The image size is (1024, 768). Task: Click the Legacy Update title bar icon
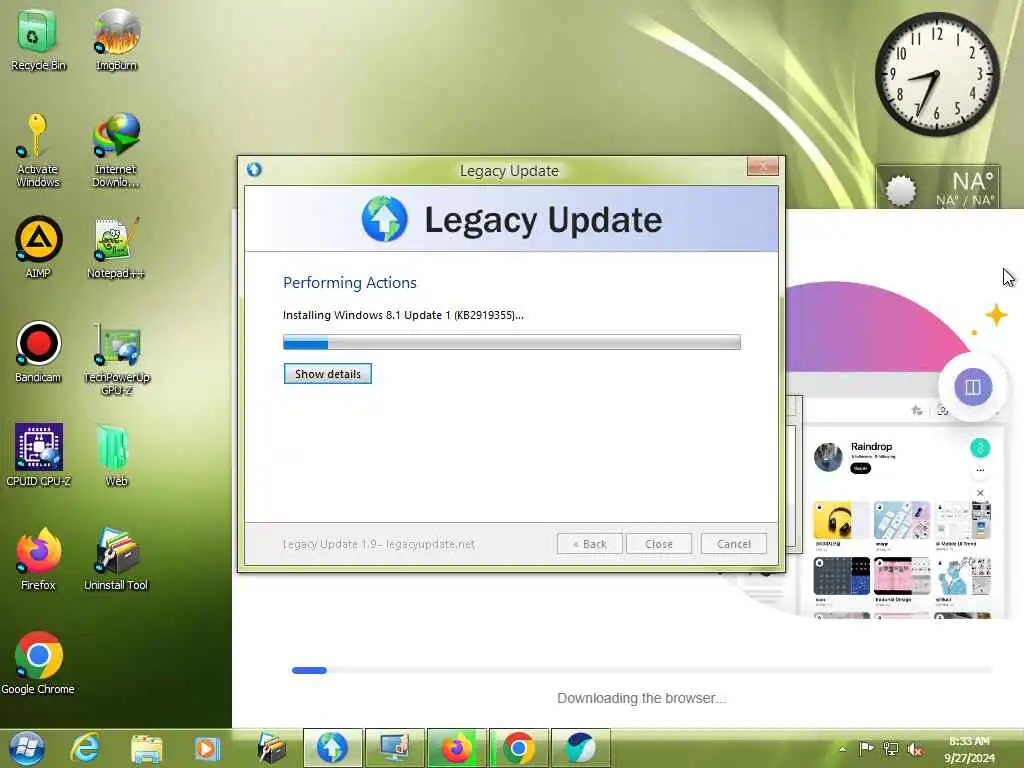point(254,170)
